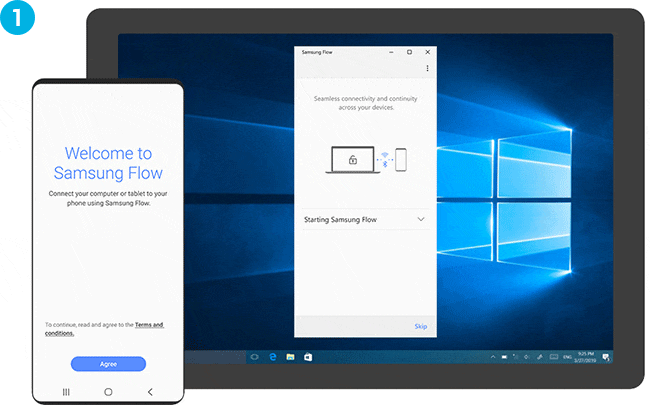The height and width of the screenshot is (405, 650).
Task: Open File Explorer from the taskbar
Action: coord(289,356)
